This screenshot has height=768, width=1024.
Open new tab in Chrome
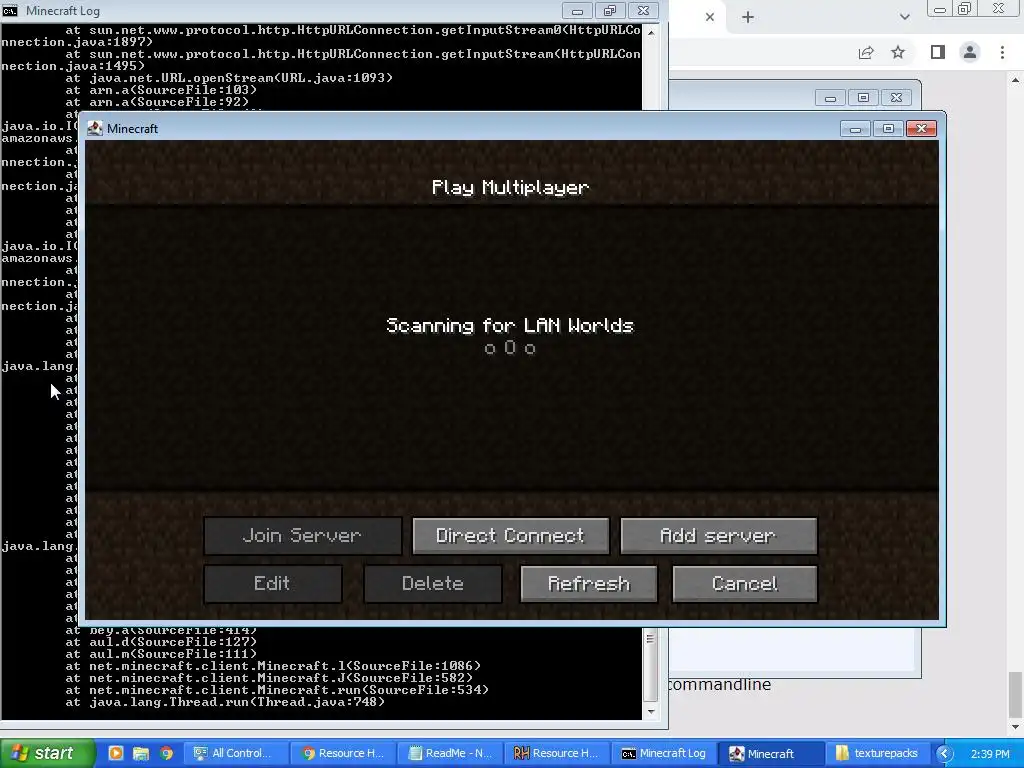click(748, 17)
